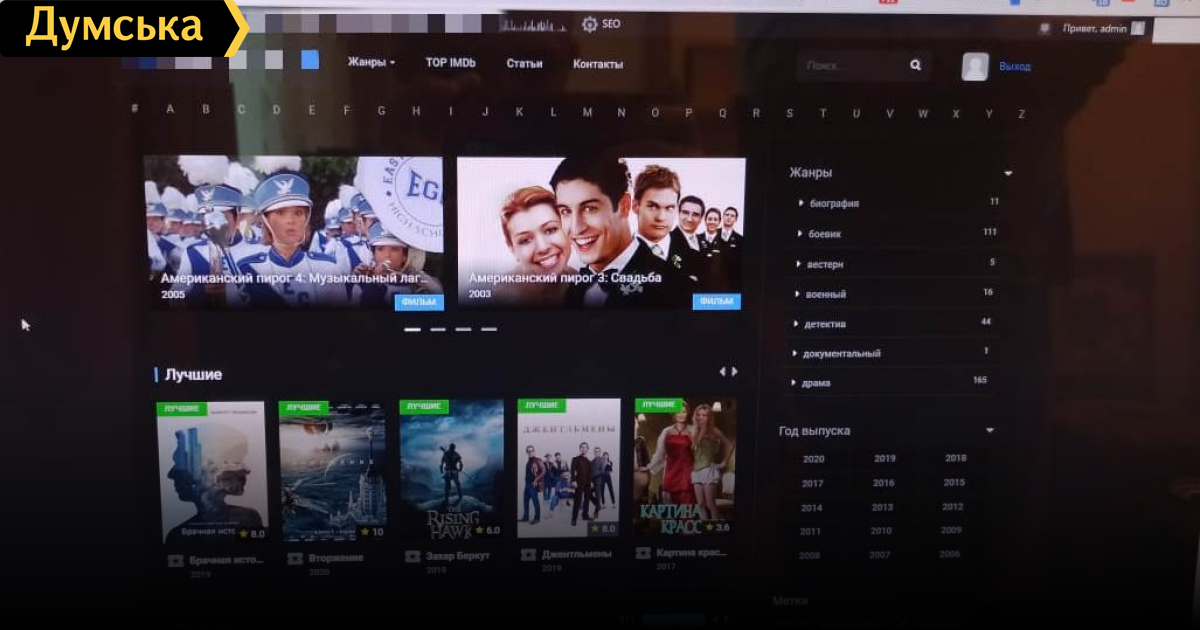Open the драма genre link
The height and width of the screenshot is (630, 1200).
click(x=816, y=383)
